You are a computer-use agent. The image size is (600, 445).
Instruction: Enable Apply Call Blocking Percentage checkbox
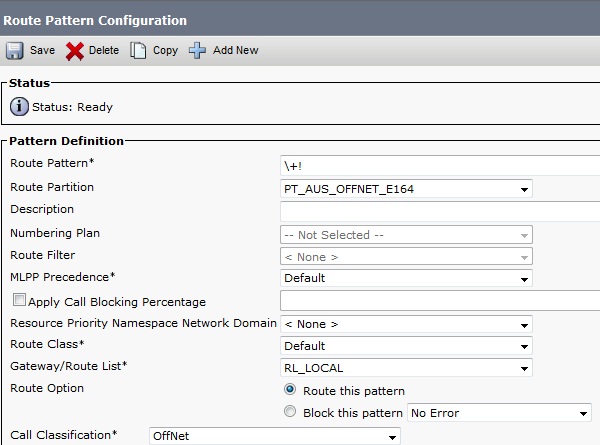click(18, 301)
